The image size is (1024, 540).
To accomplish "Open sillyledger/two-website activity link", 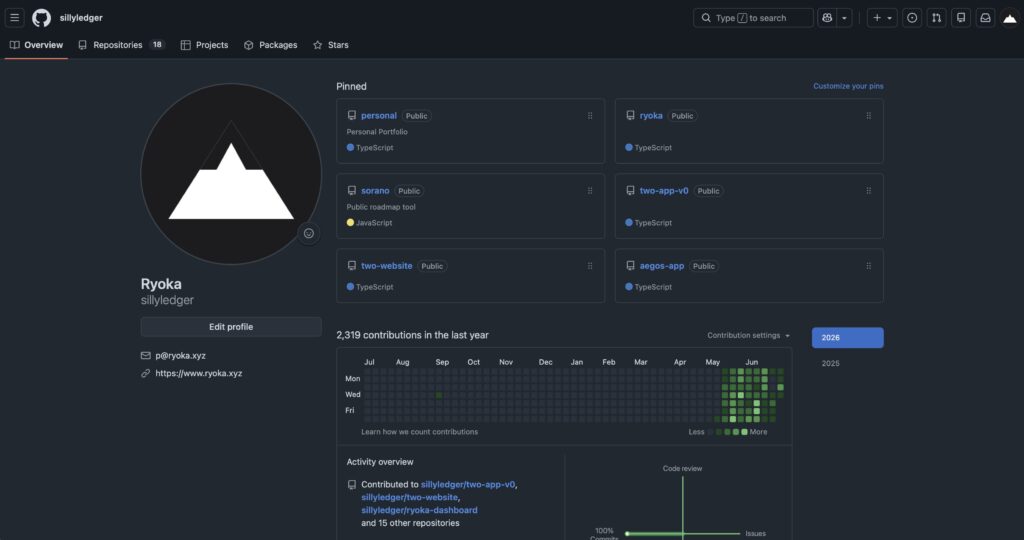I will click(409, 498).
